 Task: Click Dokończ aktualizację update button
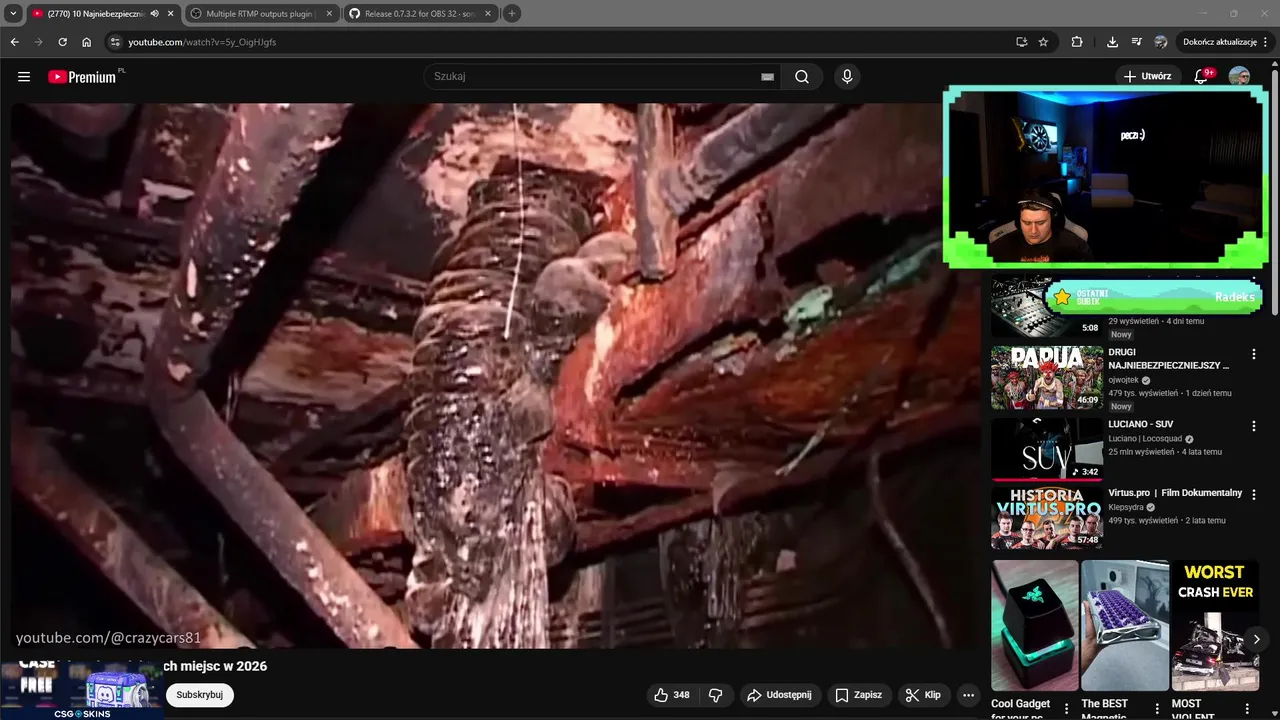[x=1219, y=42]
